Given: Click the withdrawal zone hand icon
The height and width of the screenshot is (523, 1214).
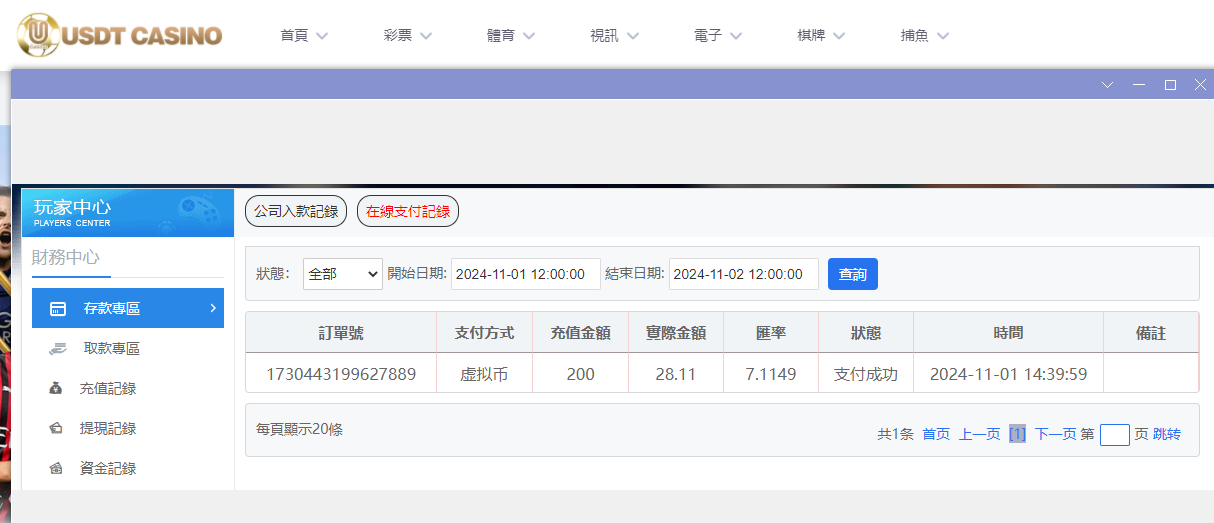Looking at the screenshot, I should coord(57,348).
